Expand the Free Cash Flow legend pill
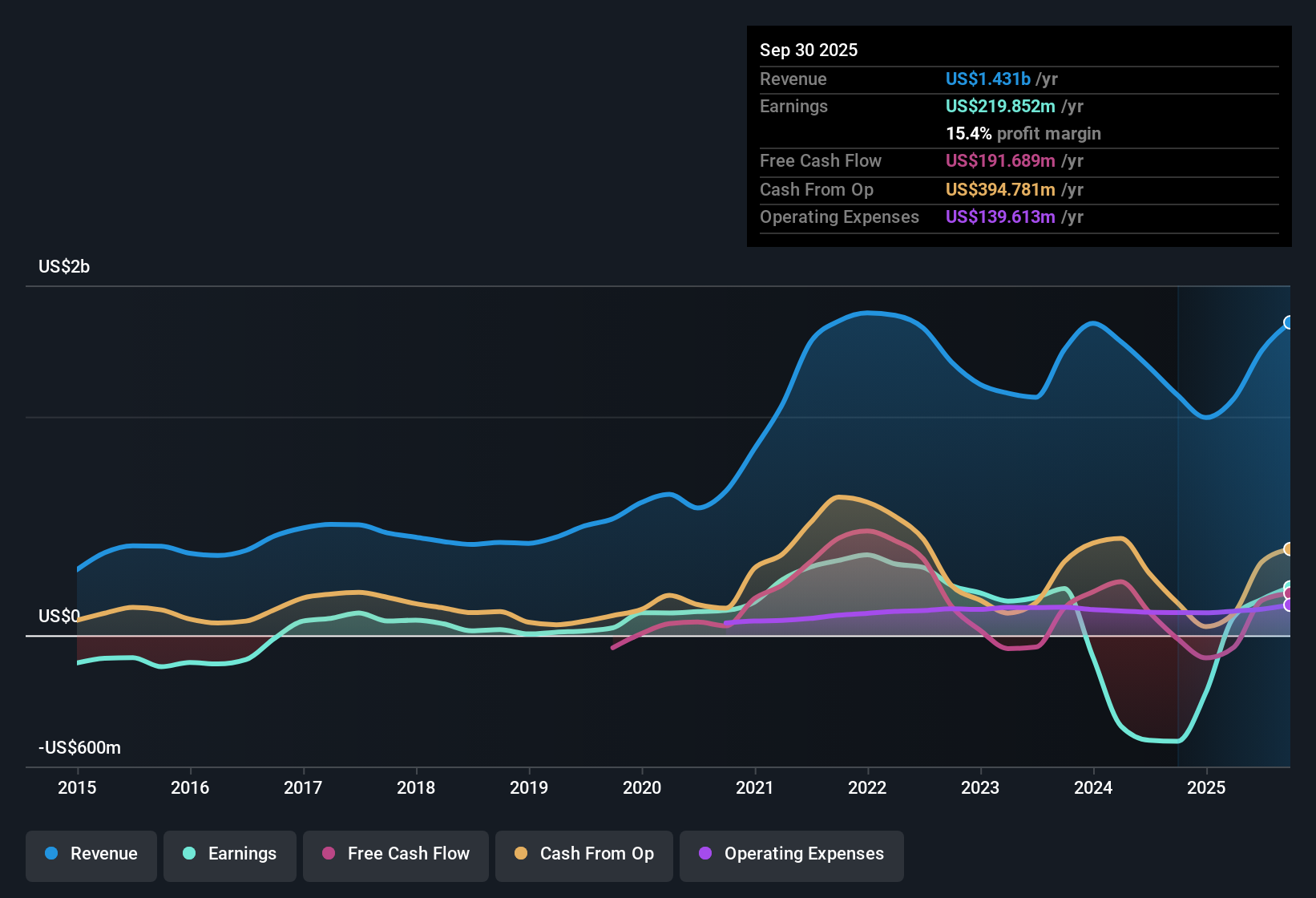 click(395, 854)
